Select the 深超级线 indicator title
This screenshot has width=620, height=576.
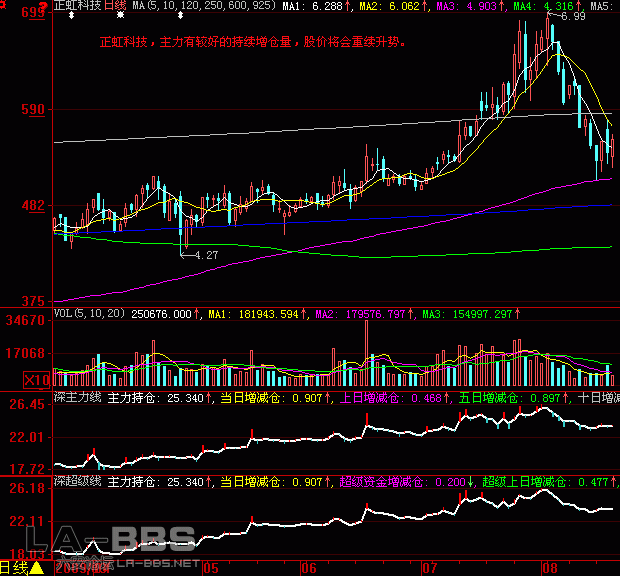pos(76,483)
